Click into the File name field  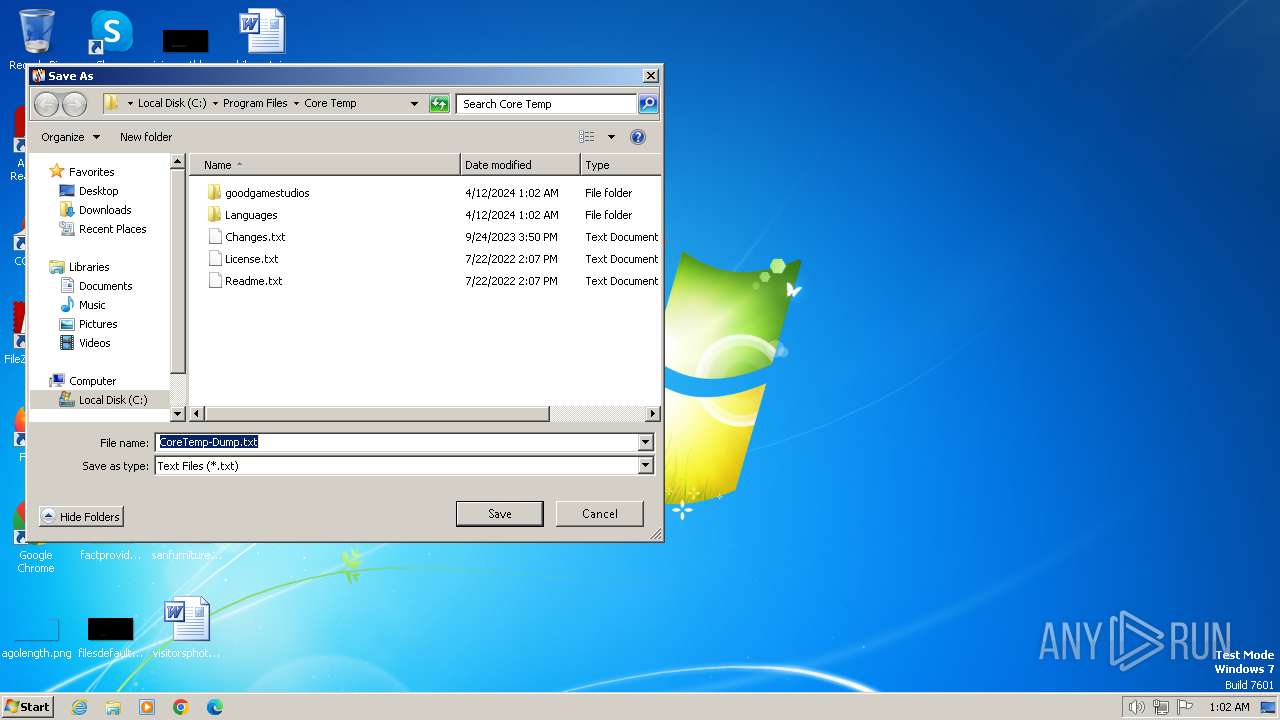[x=396, y=442]
